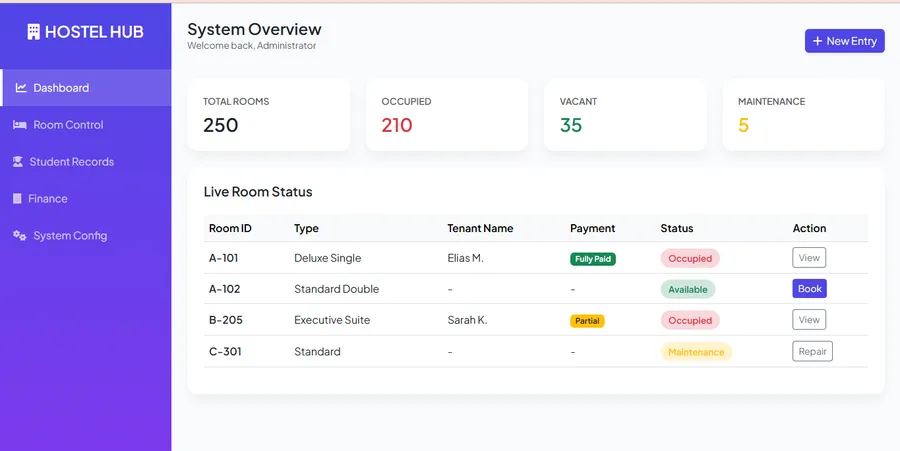The height and width of the screenshot is (451, 900).
Task: Select room ID A-101
Action: click(223, 258)
